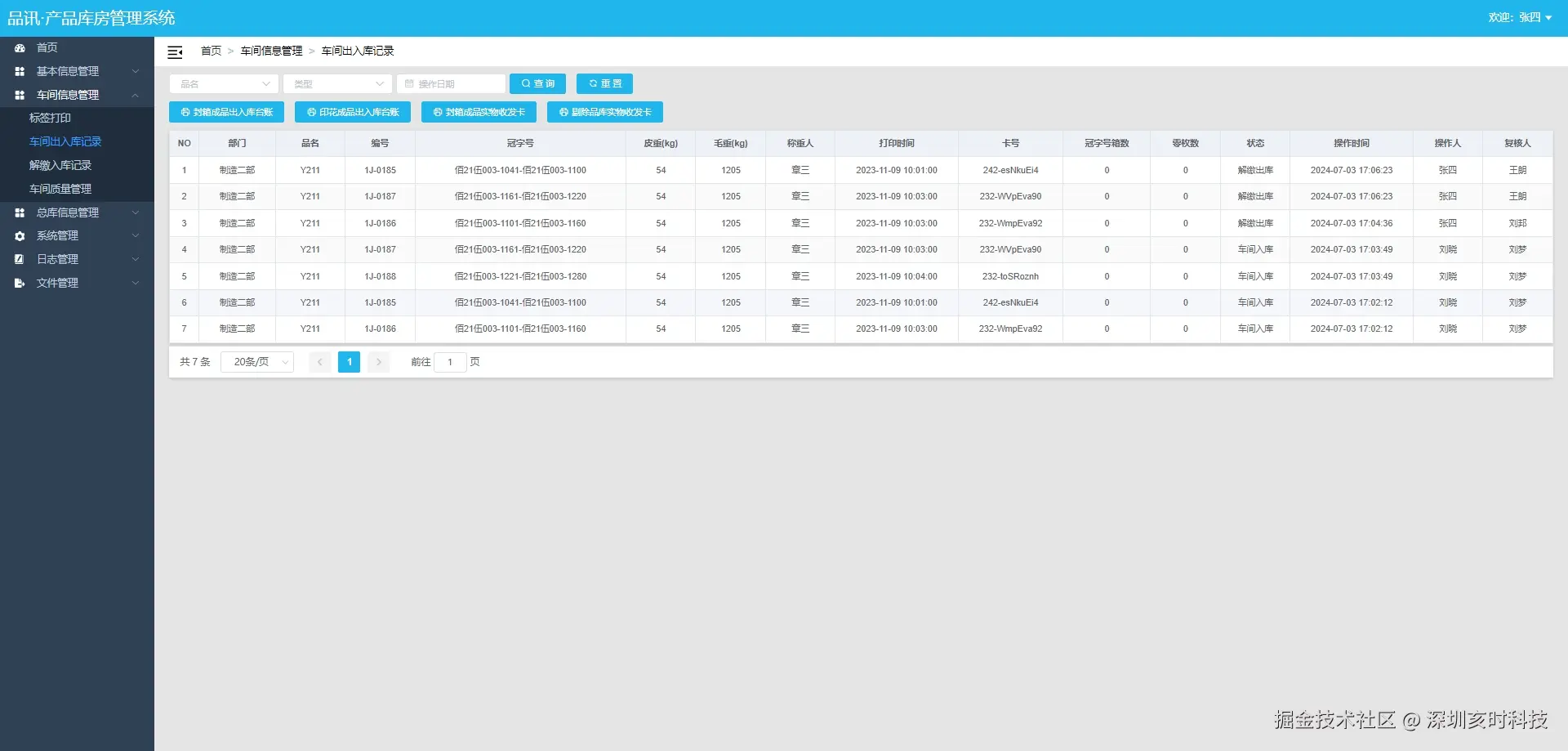This screenshot has height=751, width=1568.
Task: Click the 日志管理 edit icon
Action: pos(20,260)
